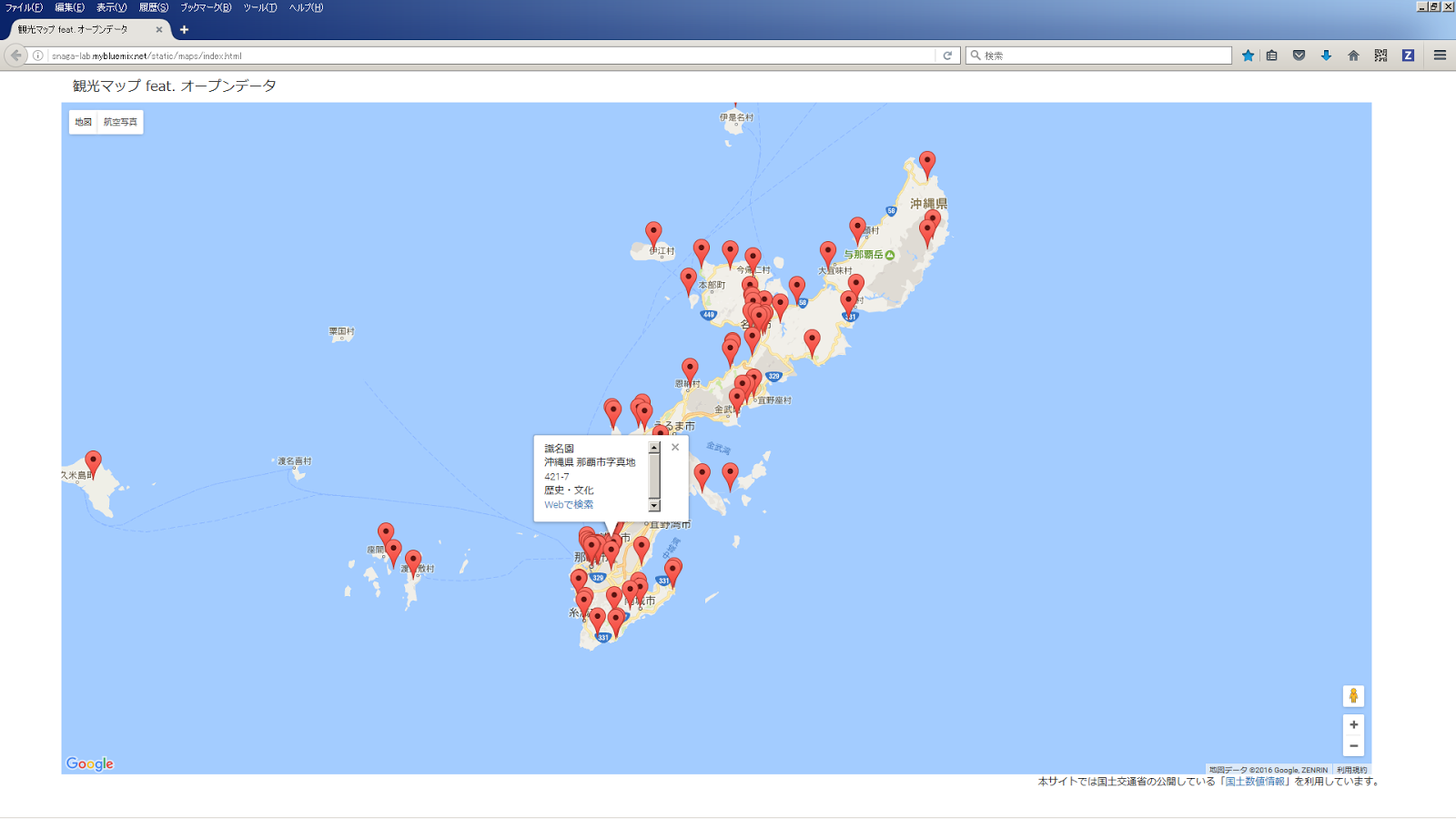Open the 表示 menu
Image resolution: width=1456 pixels, height=819 pixels.
coord(111,7)
